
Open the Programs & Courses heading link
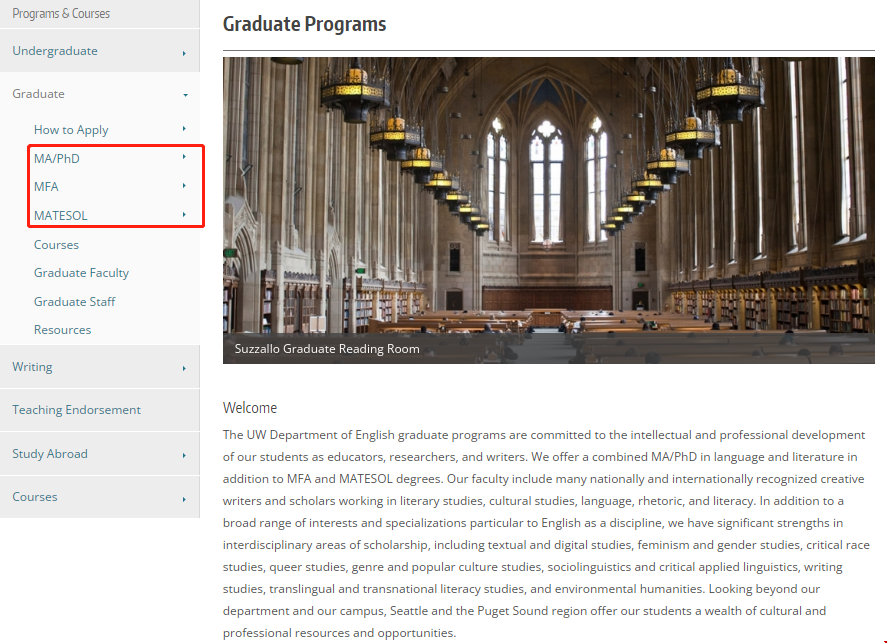(x=61, y=14)
